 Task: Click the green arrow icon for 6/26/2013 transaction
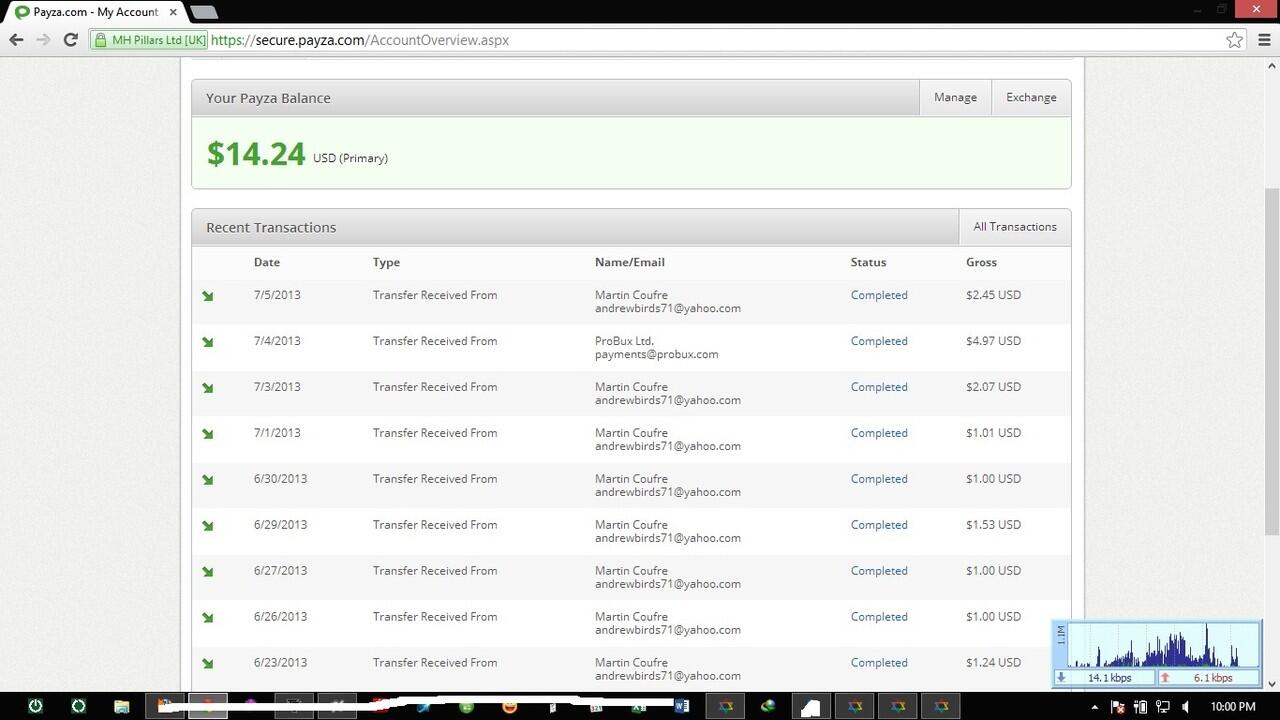(x=208, y=618)
